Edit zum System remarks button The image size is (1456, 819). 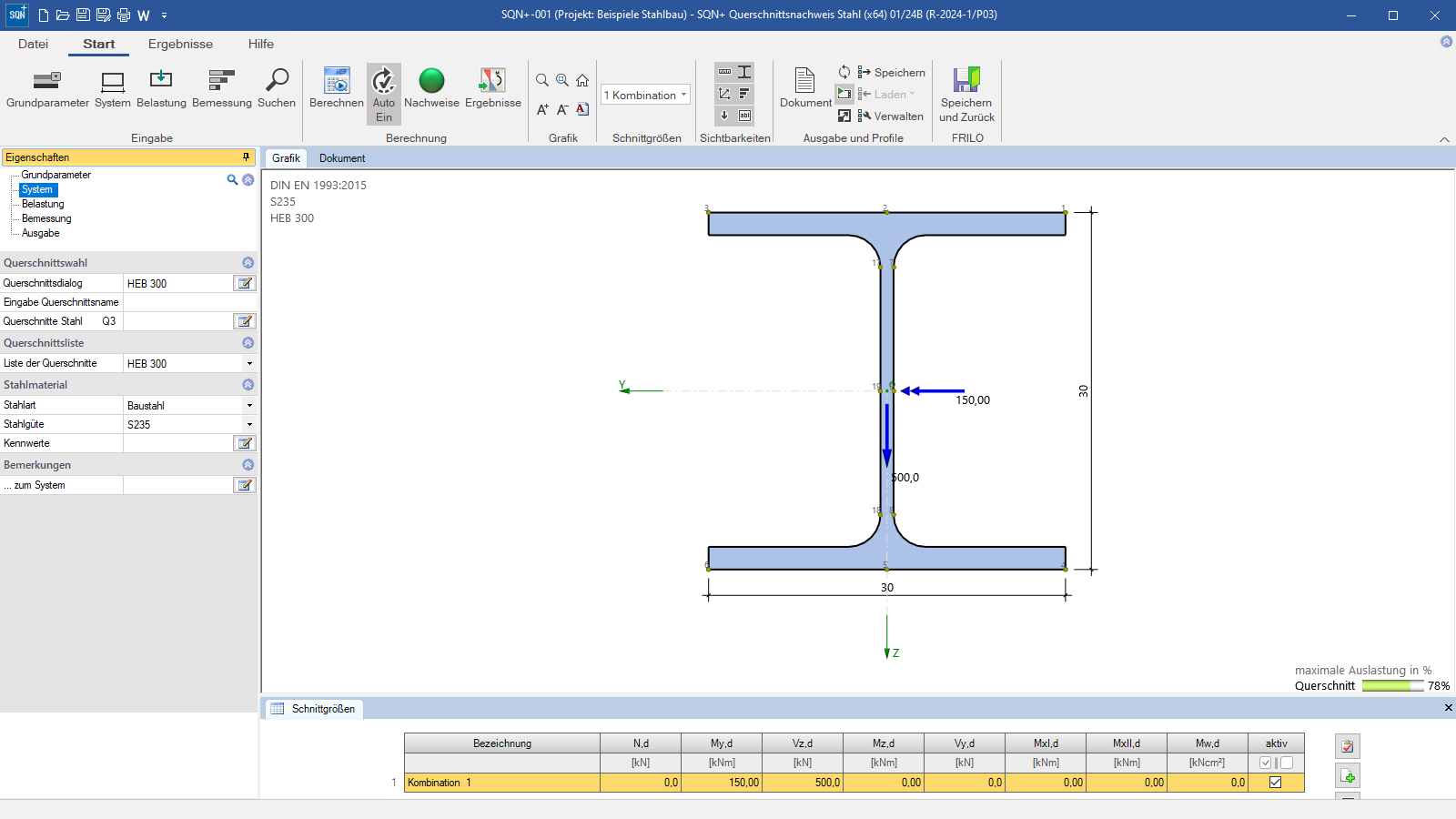click(x=245, y=485)
